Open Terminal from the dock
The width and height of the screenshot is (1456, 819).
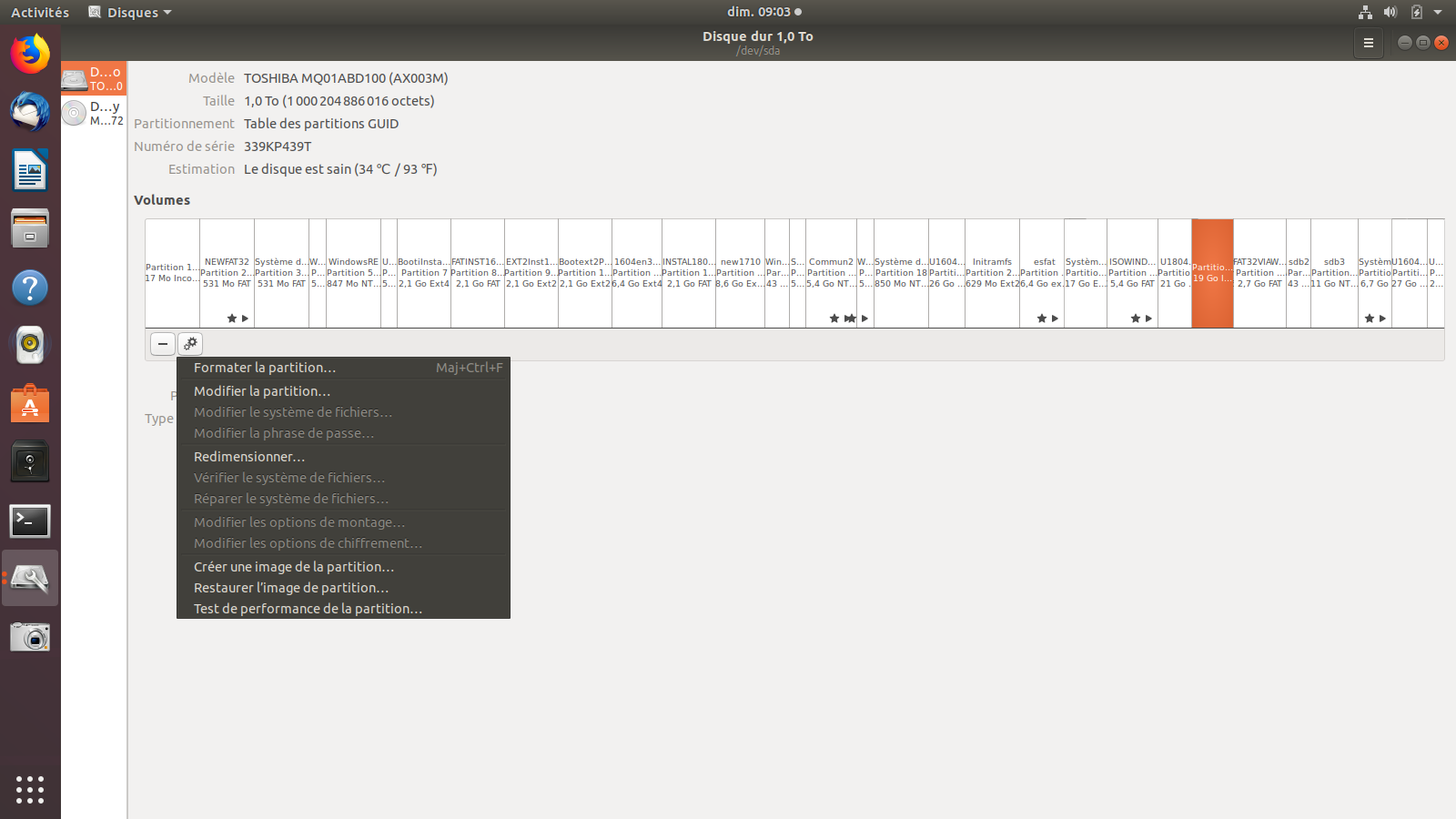(30, 521)
